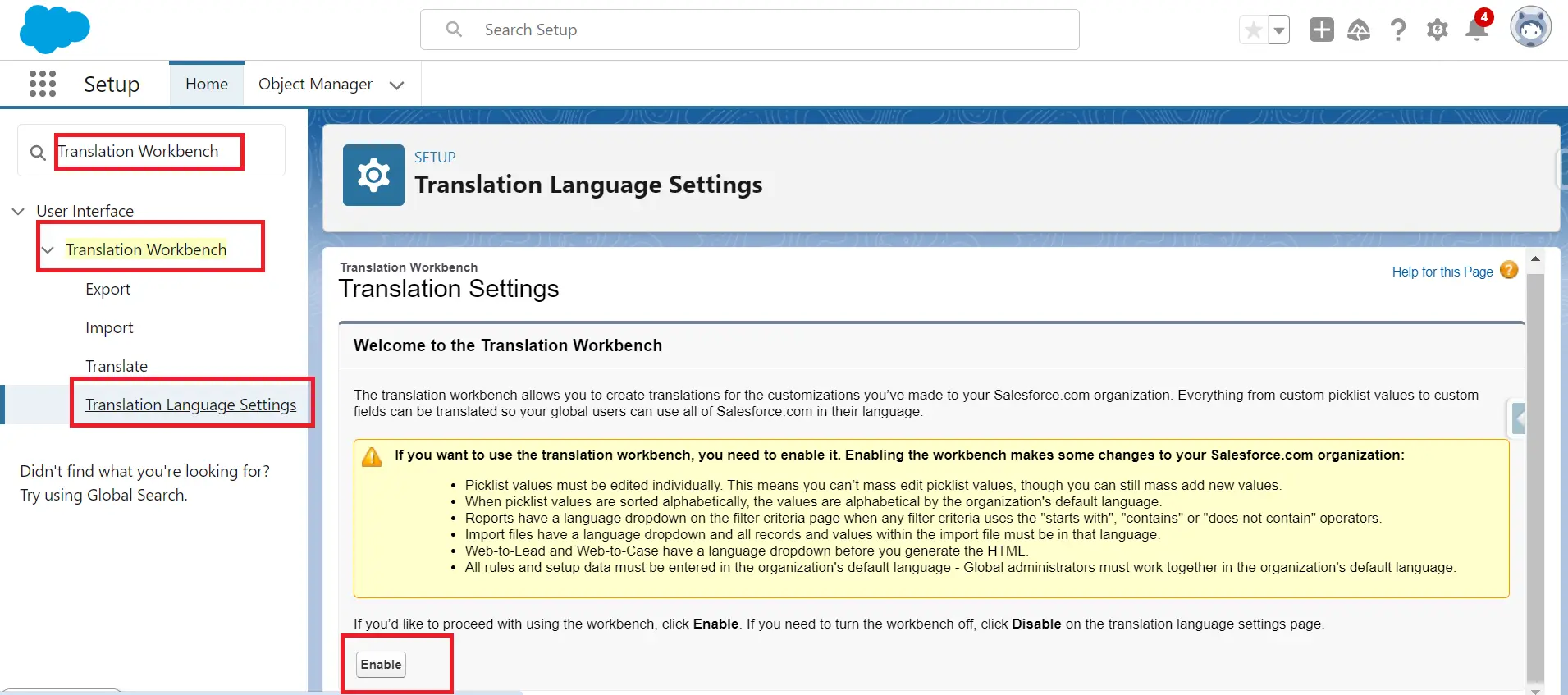This screenshot has width=1568, height=695.
Task: Click the Salesforce cloud logo
Action: 54,29
